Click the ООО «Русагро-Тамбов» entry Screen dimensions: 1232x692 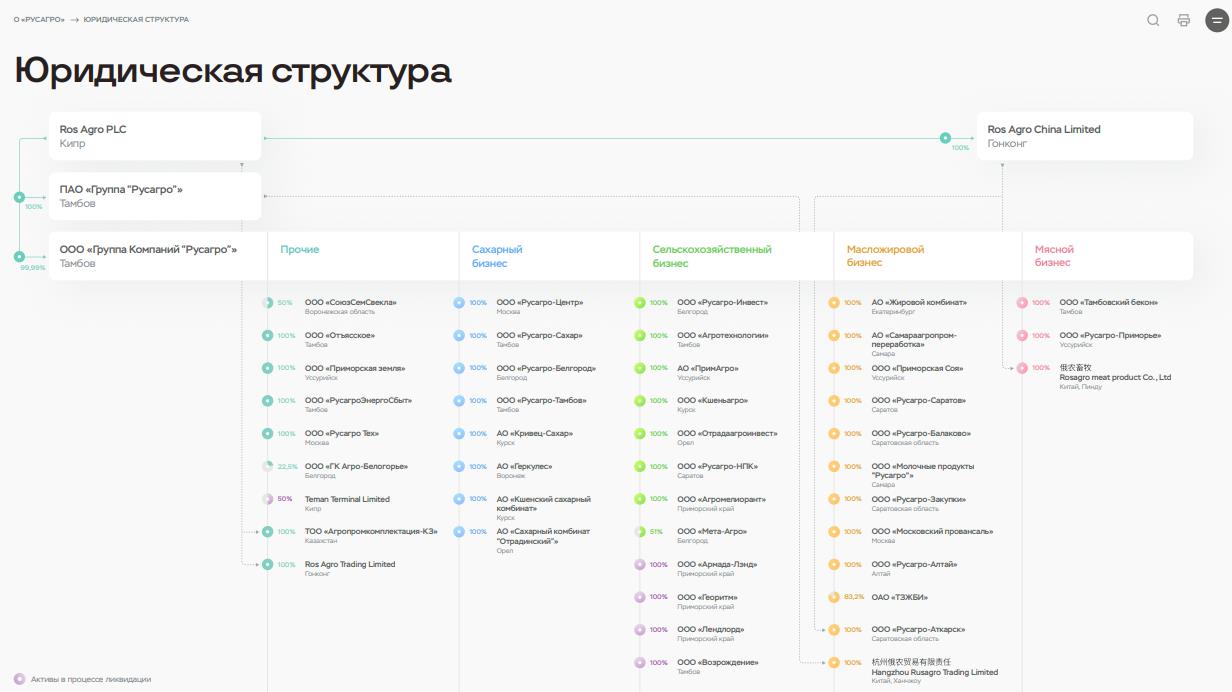[x=542, y=405]
